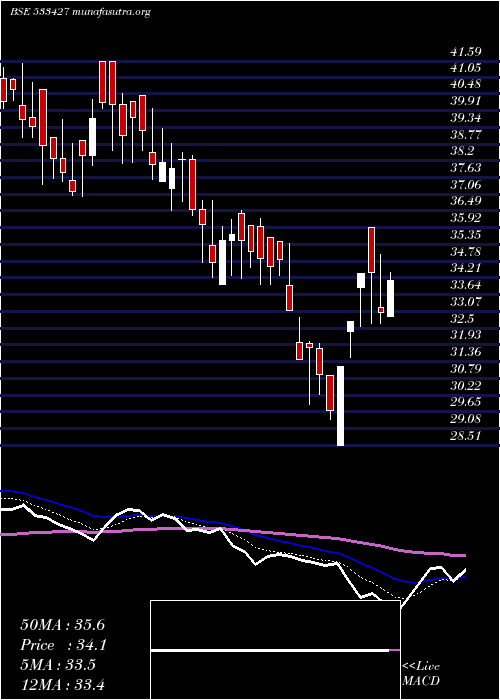Click the '<<Live MACD' label

pos(421,674)
